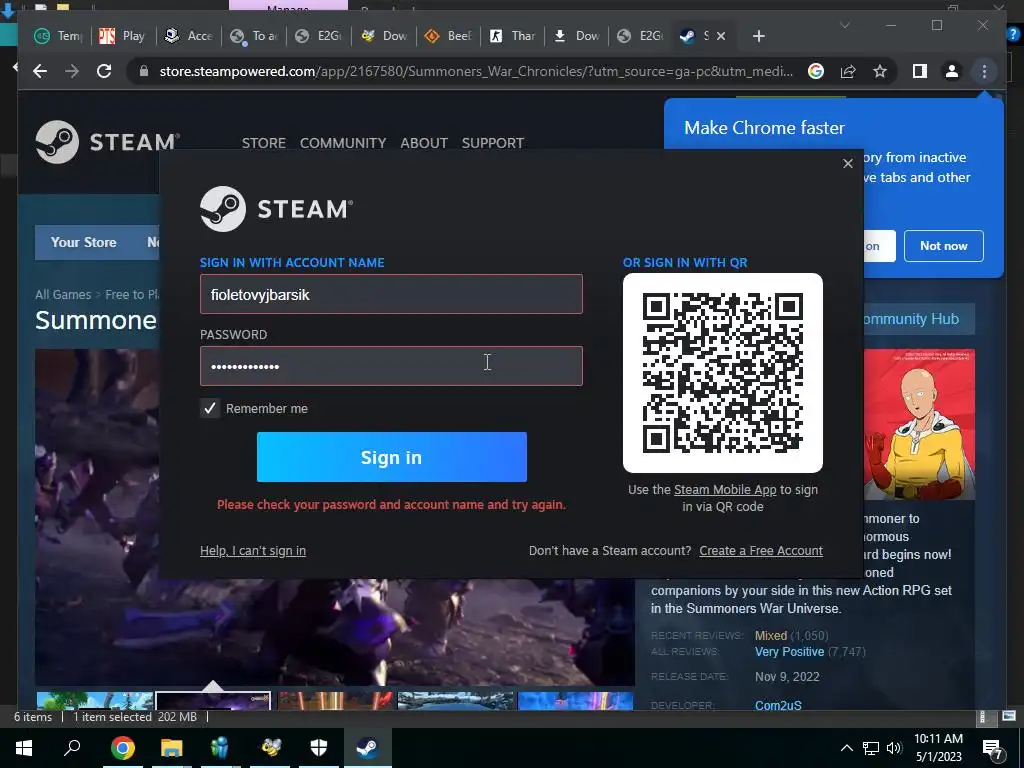Open Windows Security shield taskbar icon
Screen dimensions: 1024x768
[x=319, y=748]
